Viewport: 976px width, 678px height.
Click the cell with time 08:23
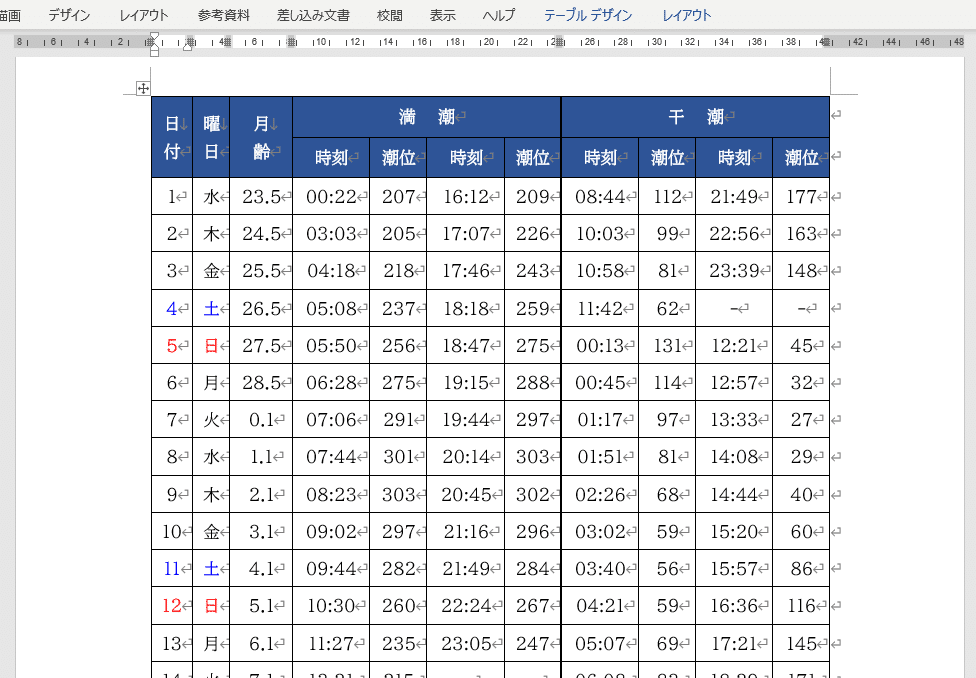pyautogui.click(x=331, y=494)
